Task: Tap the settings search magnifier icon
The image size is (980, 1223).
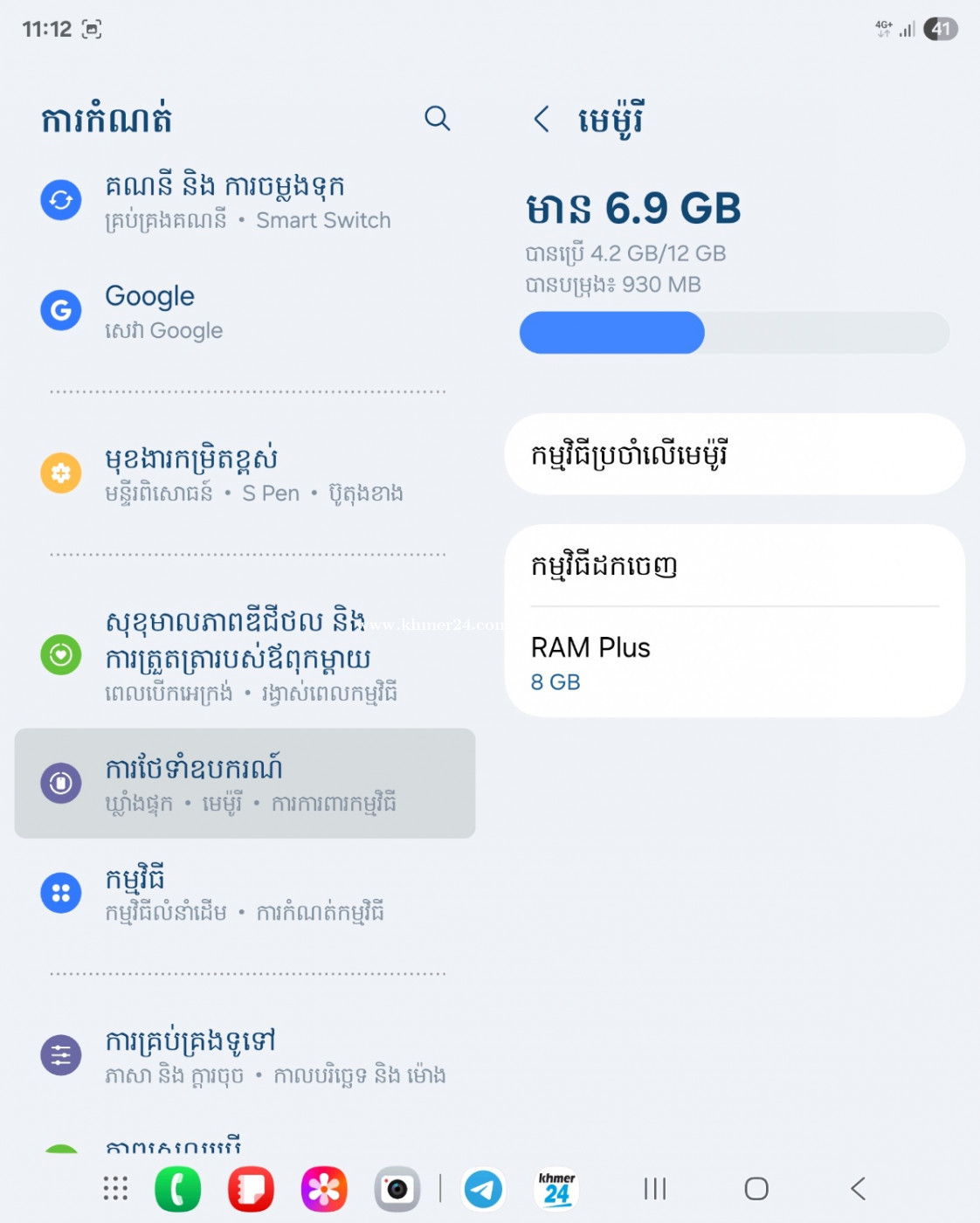Action: [437, 118]
